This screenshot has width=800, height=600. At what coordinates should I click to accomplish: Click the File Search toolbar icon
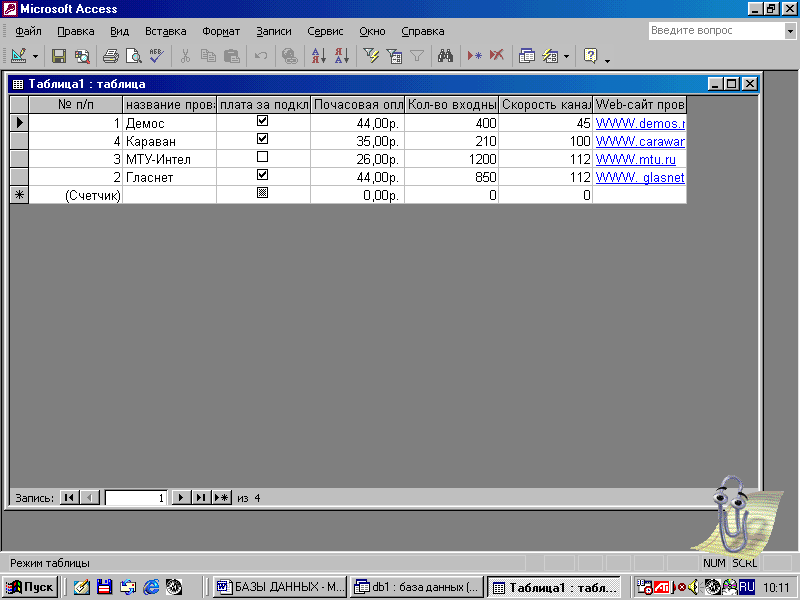[82, 56]
